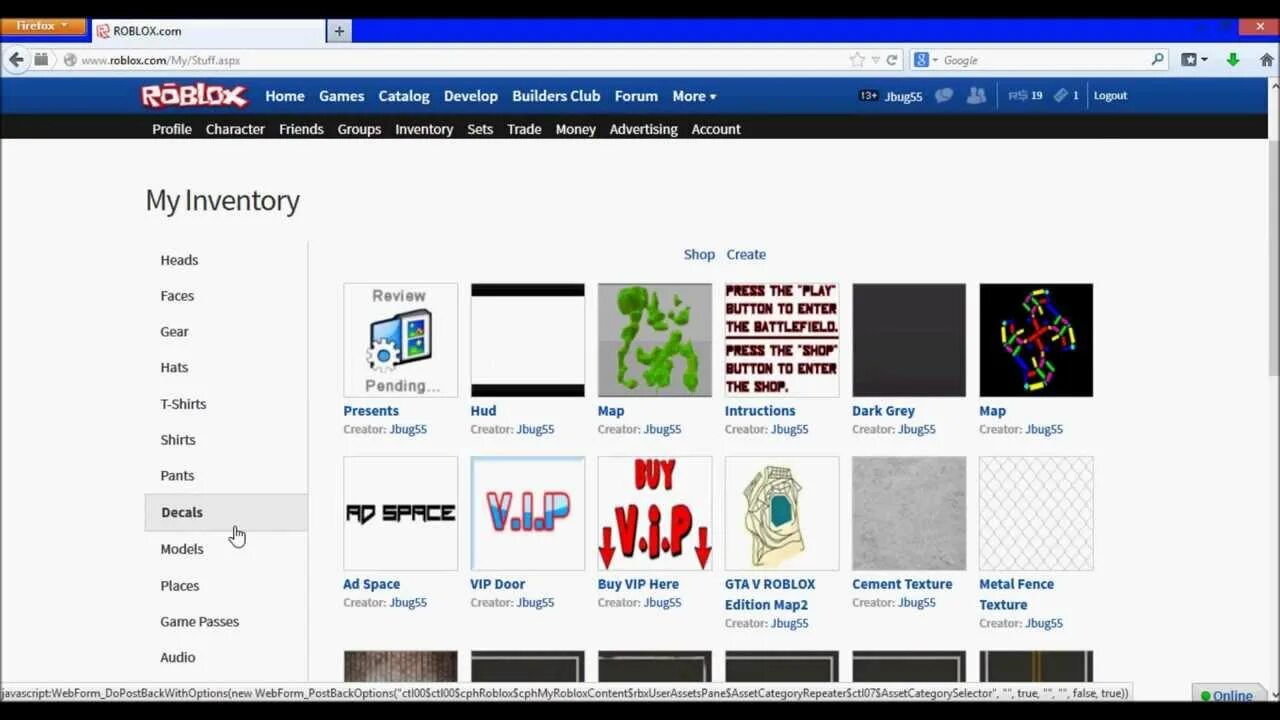Select the Shirts inventory category
1280x720 pixels.
pos(178,440)
